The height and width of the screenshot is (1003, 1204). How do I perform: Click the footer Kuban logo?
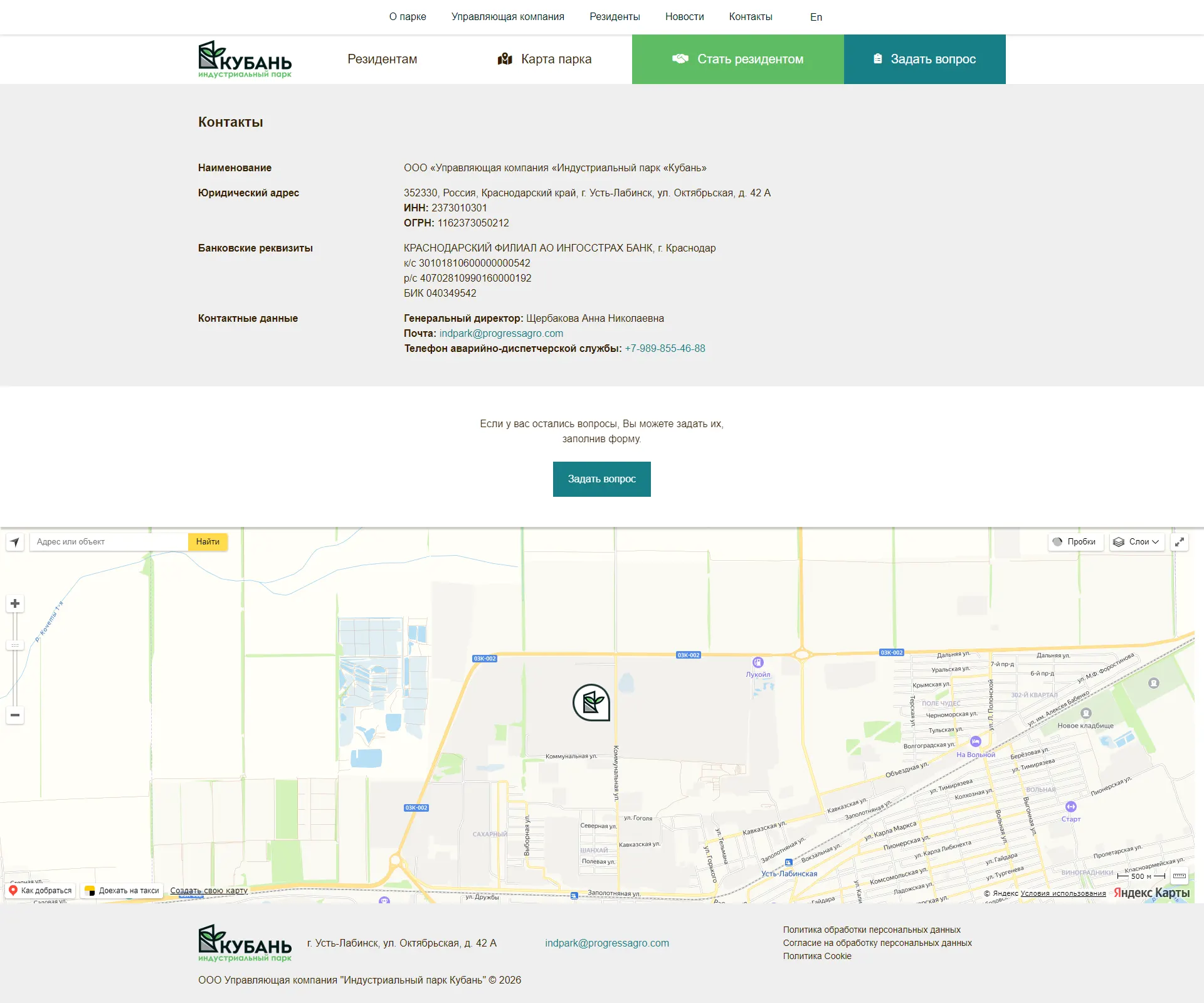pos(245,943)
